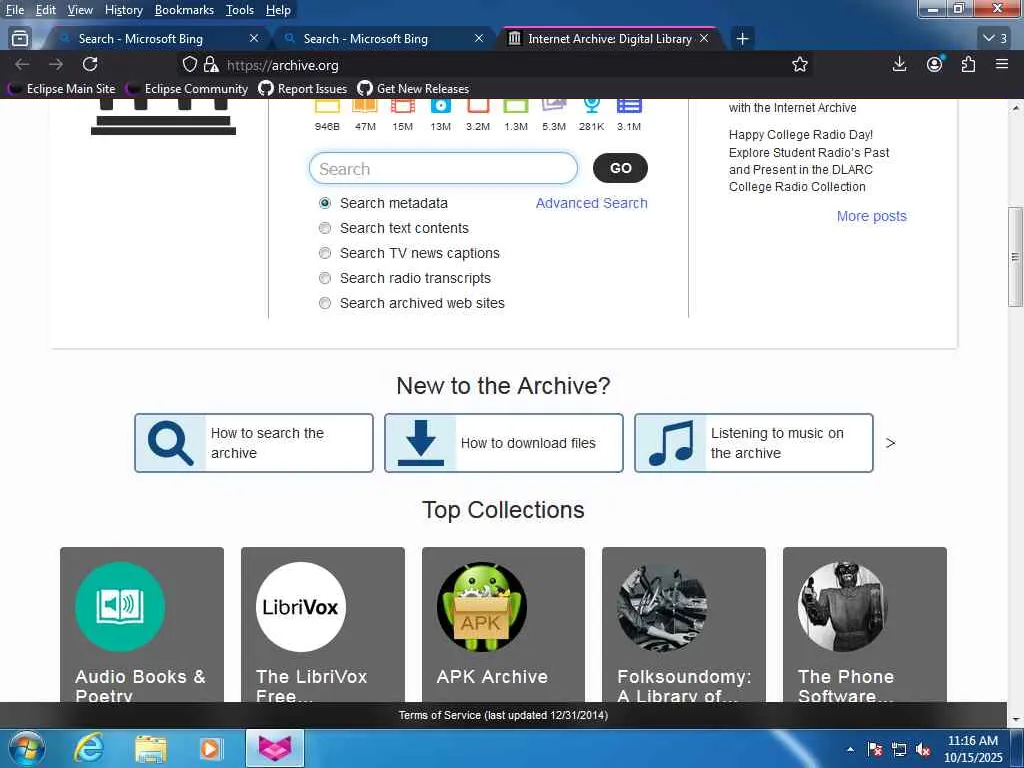Open Firefox View button in tab bar
The width and height of the screenshot is (1024, 768).
tap(20, 39)
